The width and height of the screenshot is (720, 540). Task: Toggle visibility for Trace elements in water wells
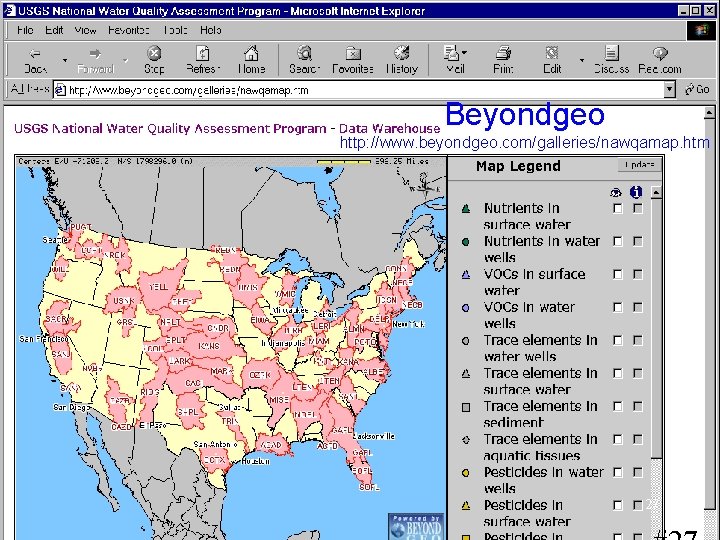618,340
